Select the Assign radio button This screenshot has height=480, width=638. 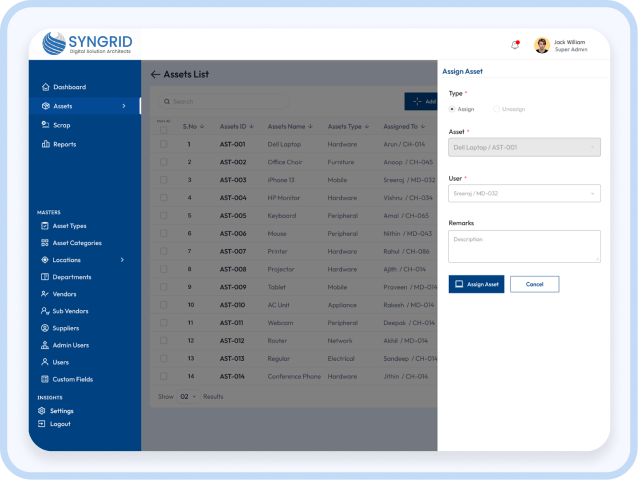452,109
